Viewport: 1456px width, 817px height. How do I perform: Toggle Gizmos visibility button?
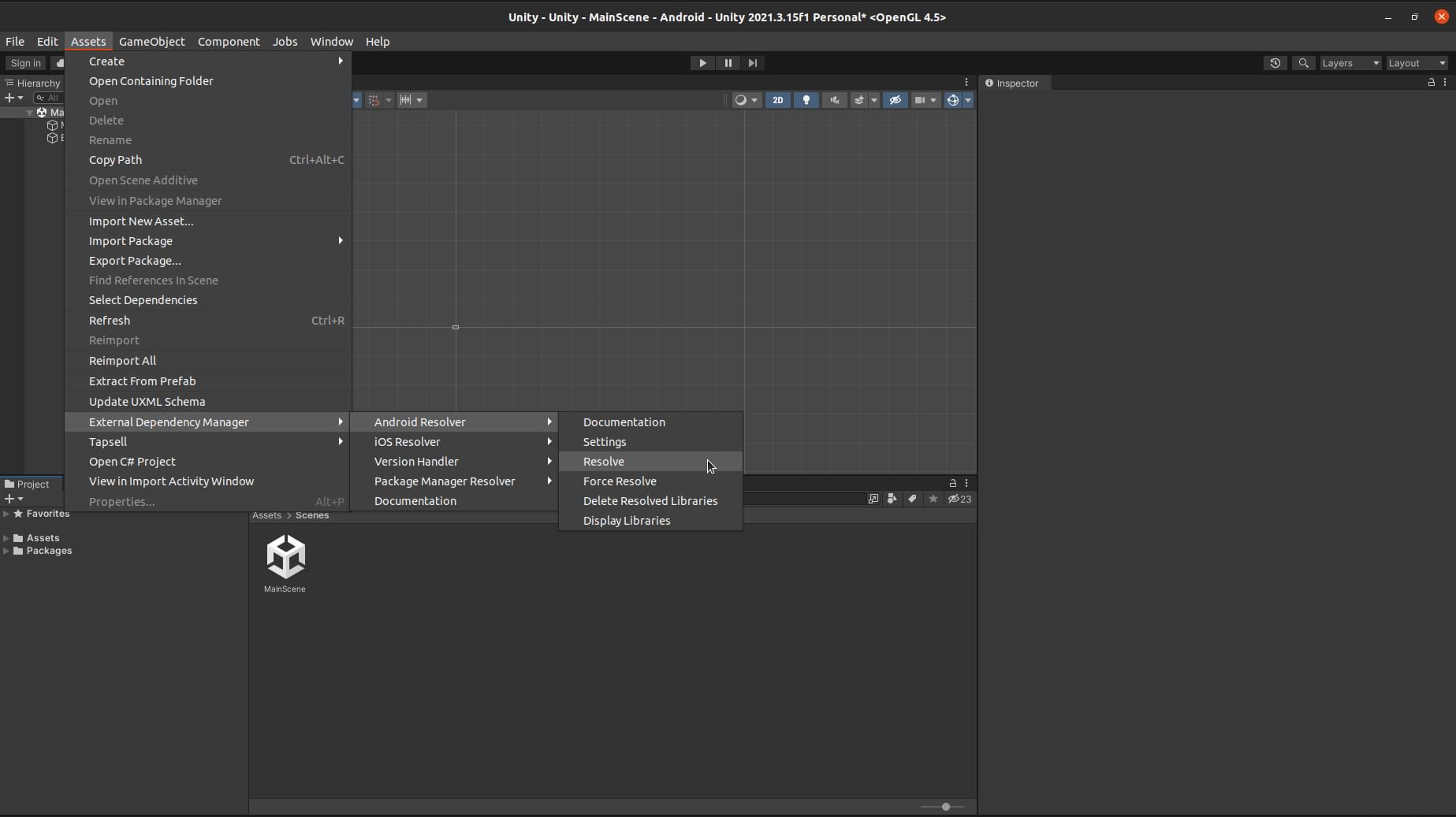pos(952,100)
